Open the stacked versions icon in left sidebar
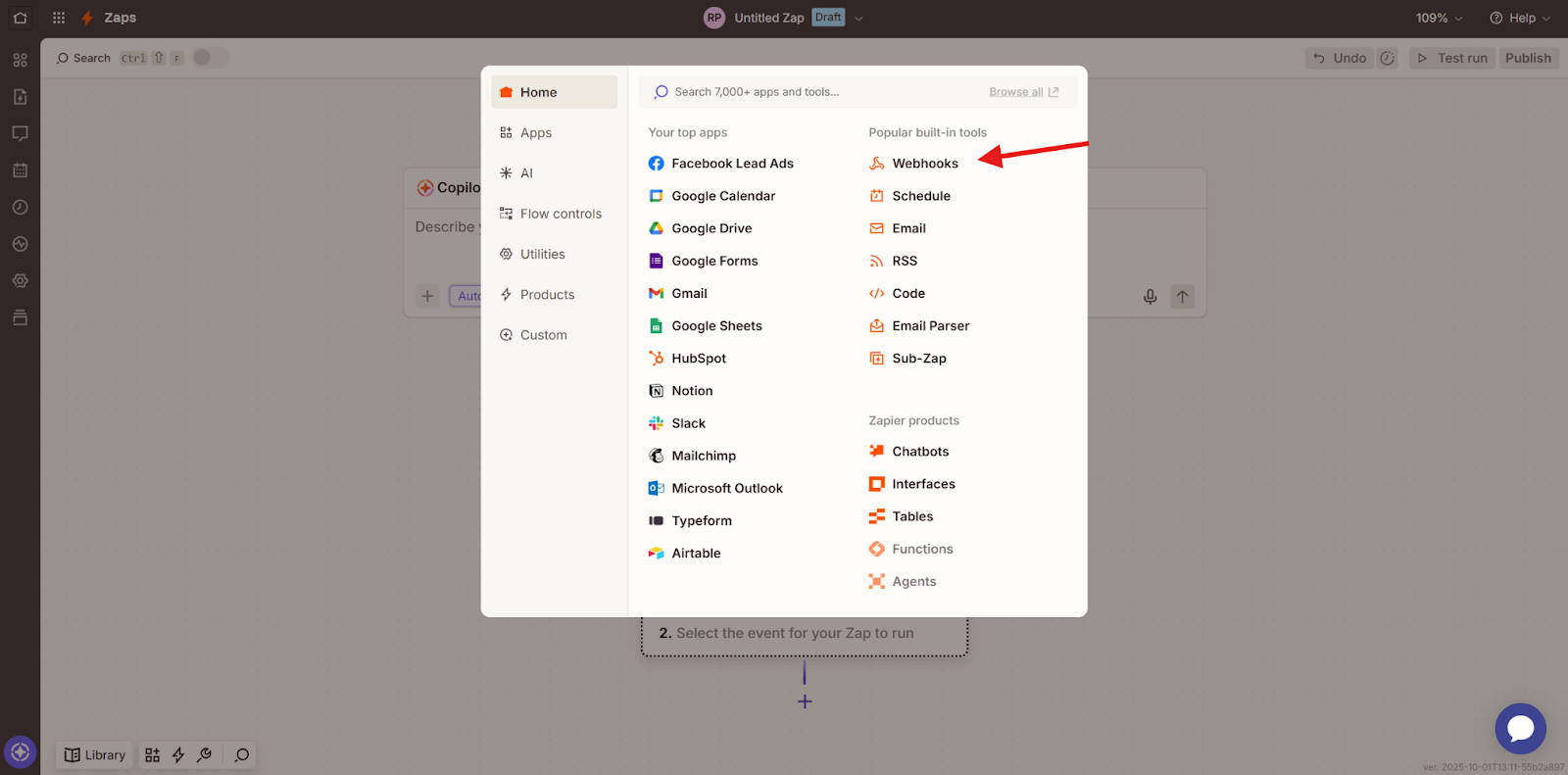The height and width of the screenshot is (775, 1568). pos(20,317)
